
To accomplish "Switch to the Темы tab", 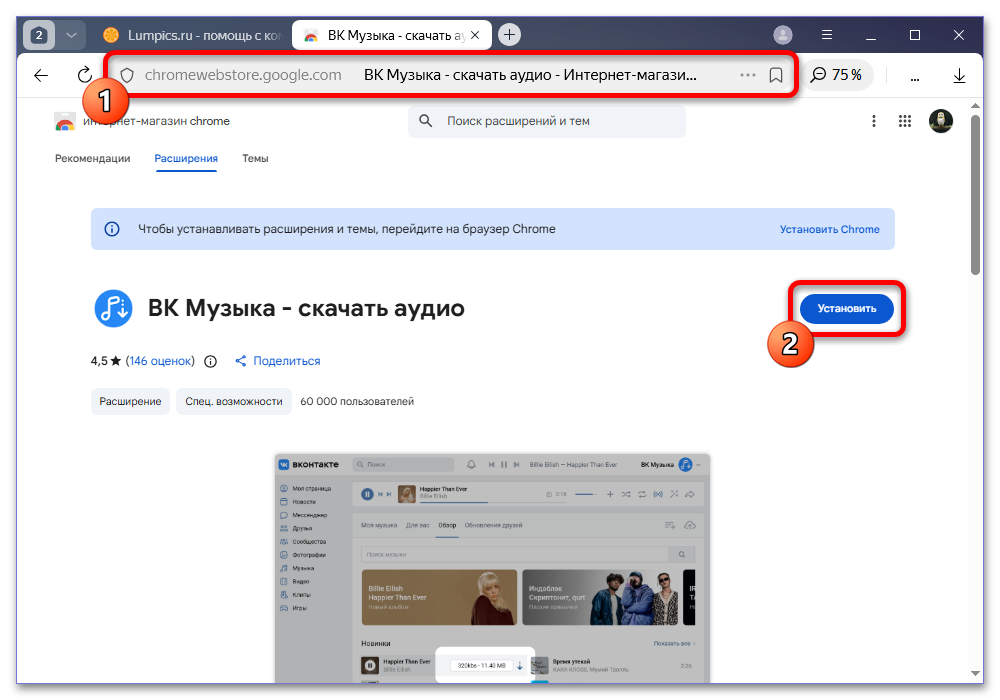I will [255, 158].
